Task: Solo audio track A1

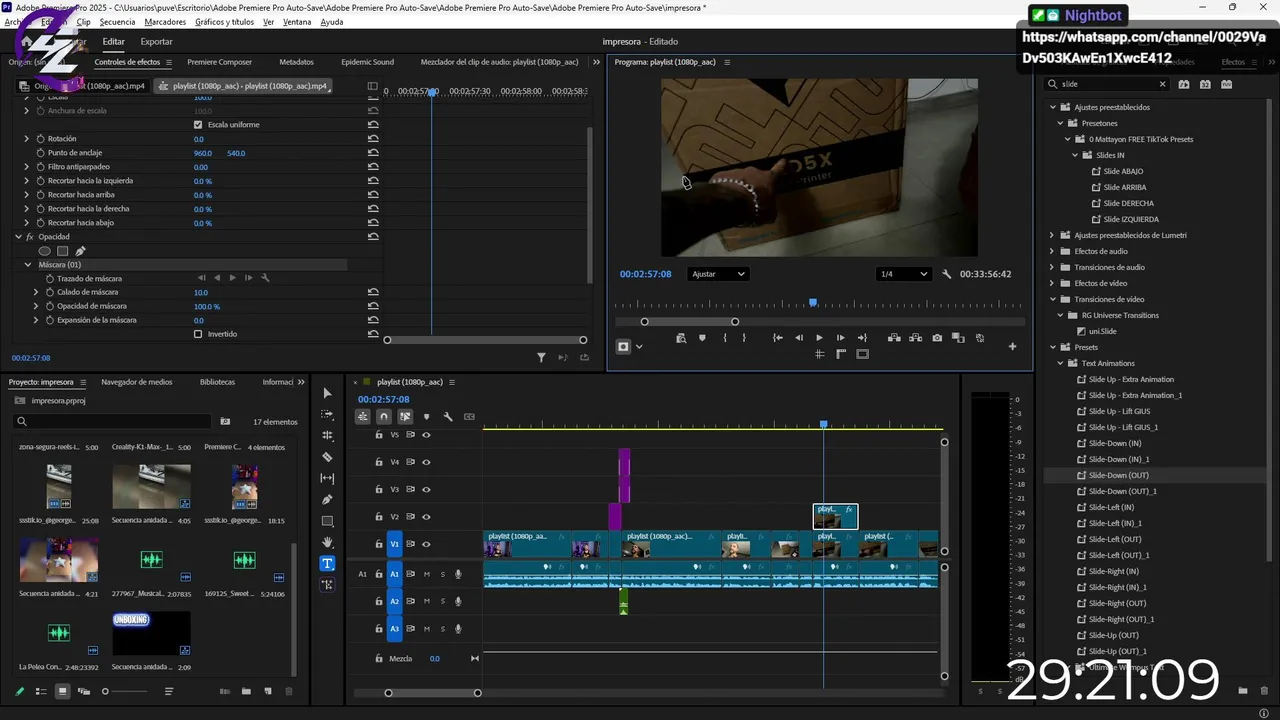Action: (x=443, y=574)
